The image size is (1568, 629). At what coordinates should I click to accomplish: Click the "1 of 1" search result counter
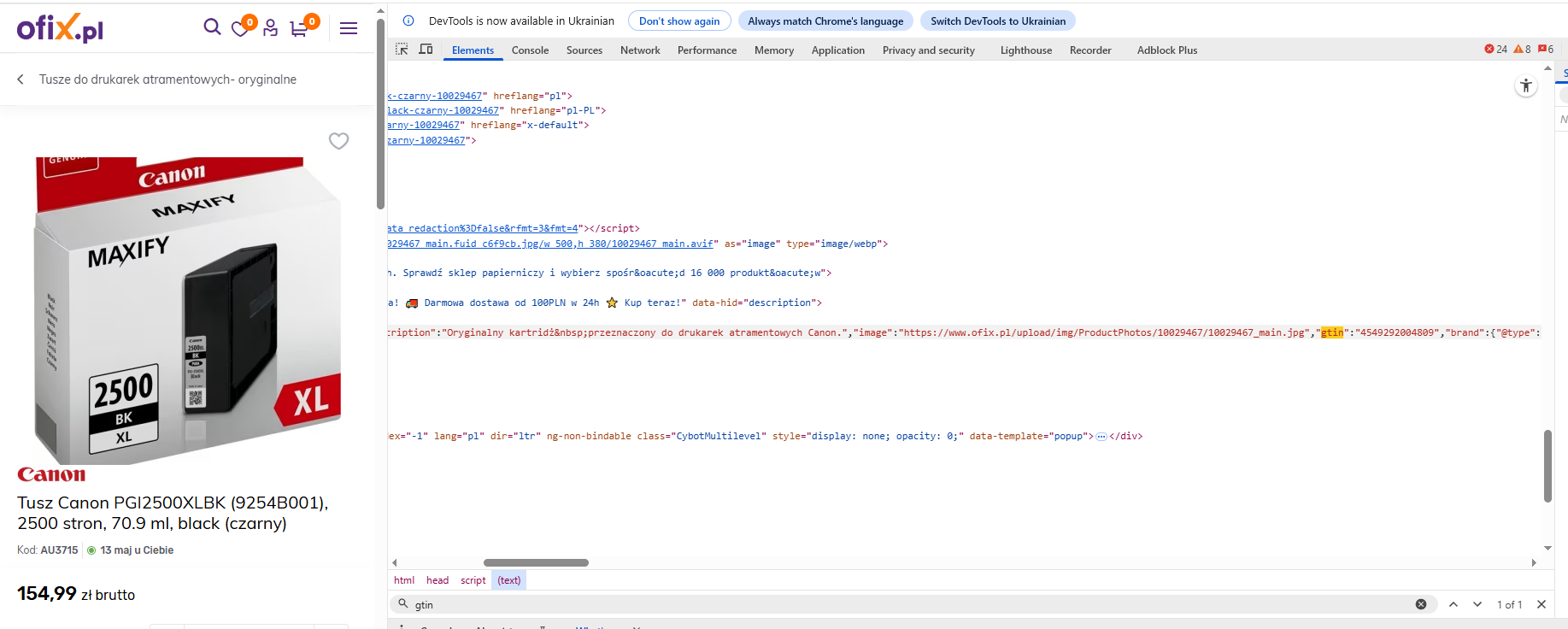coord(1509,604)
